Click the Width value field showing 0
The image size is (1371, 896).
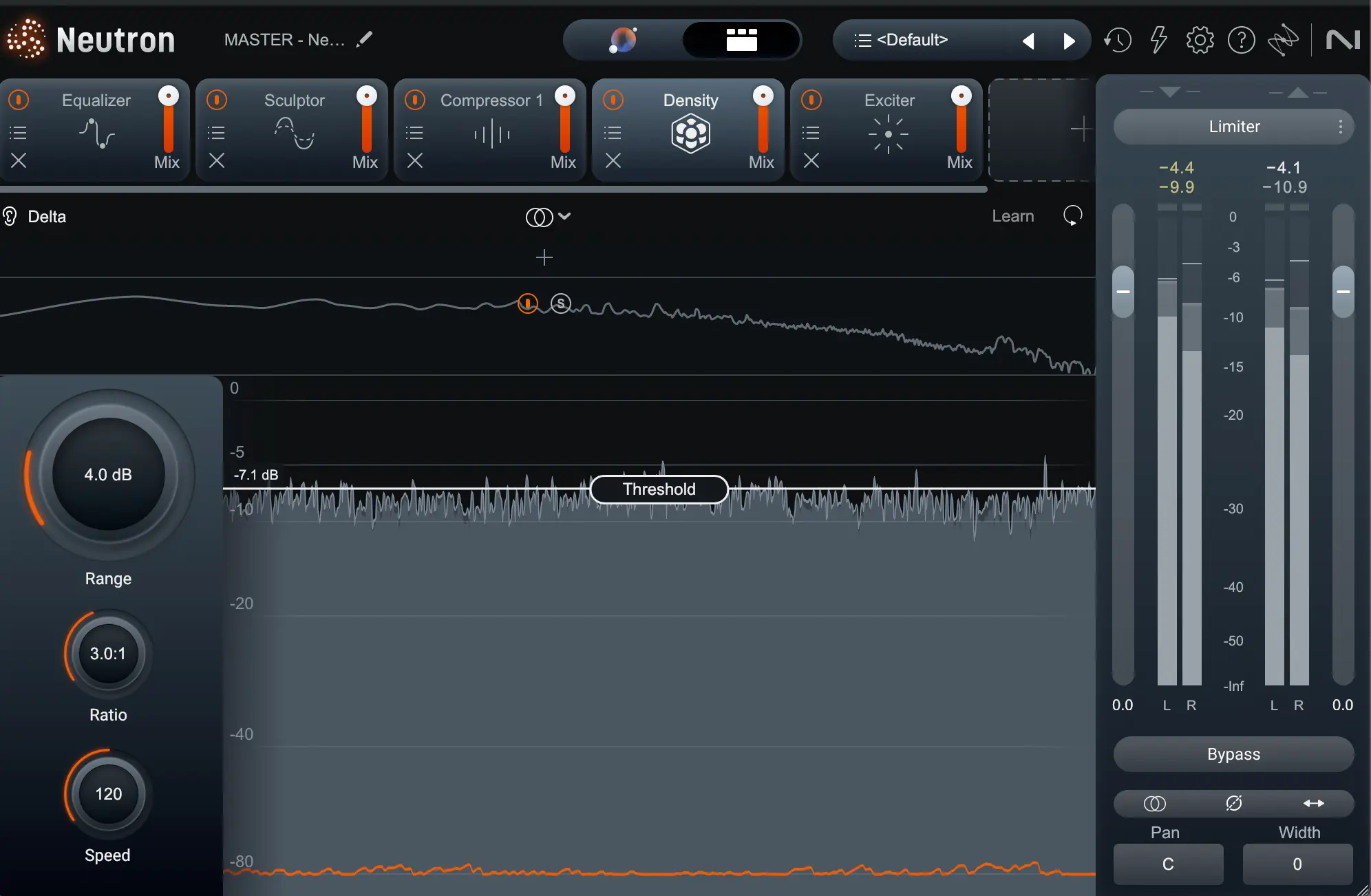1297,864
